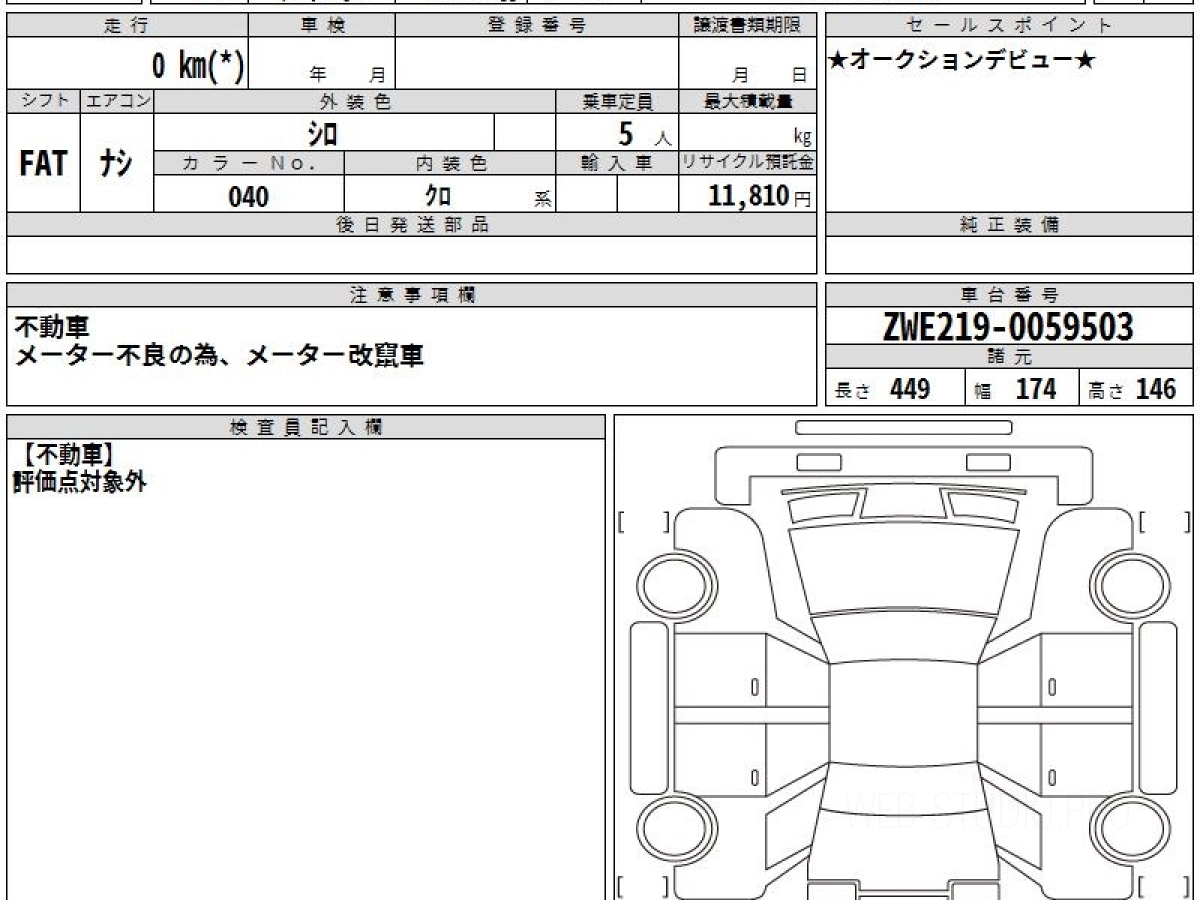Viewport: 1200px width, 900px height.
Task: Select the seating capacity value "5 人"
Action: pyautogui.click(x=644, y=134)
